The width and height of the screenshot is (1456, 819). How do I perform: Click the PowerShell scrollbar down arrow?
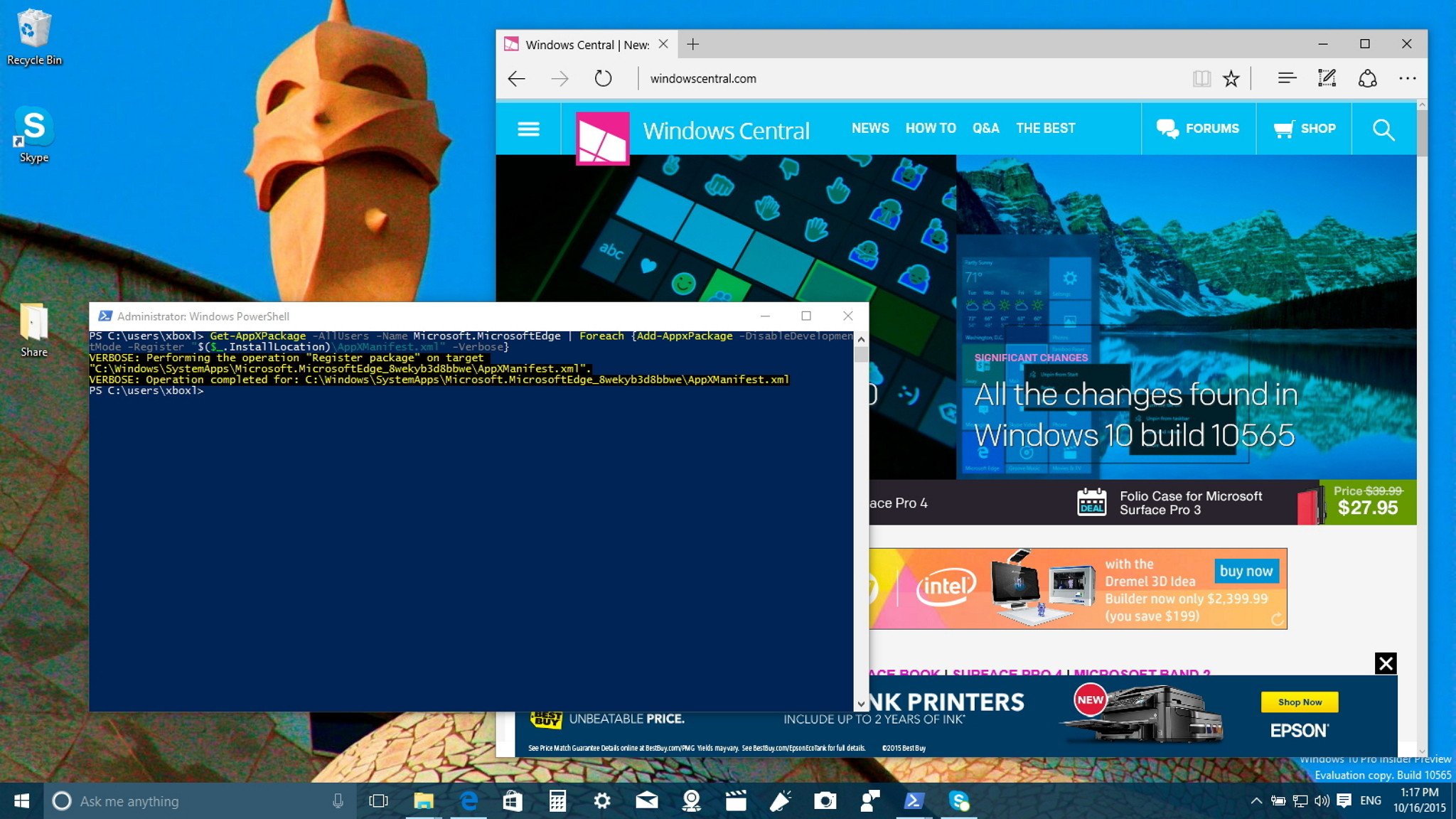861,704
